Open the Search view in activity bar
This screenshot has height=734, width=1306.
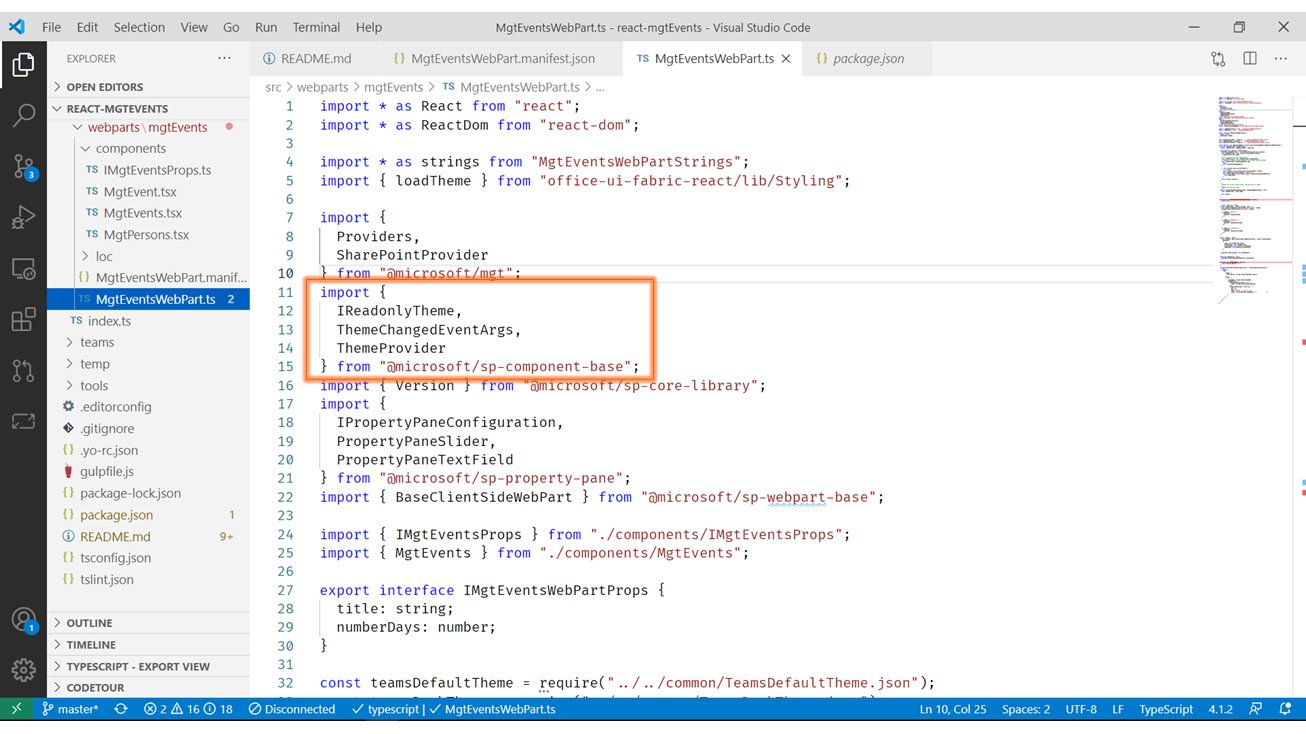[x=23, y=115]
